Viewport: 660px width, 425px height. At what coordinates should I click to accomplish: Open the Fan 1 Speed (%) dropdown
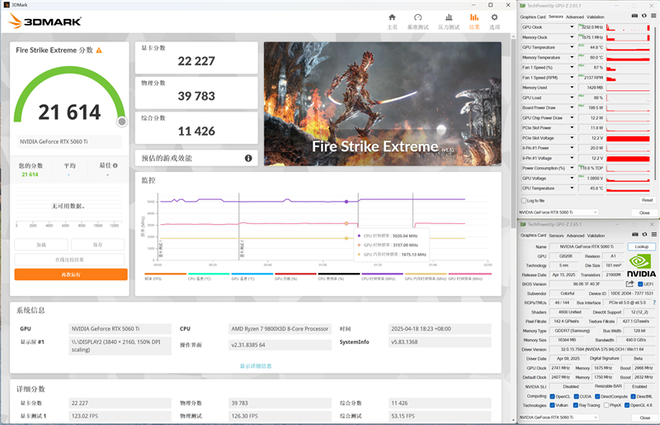pos(572,67)
